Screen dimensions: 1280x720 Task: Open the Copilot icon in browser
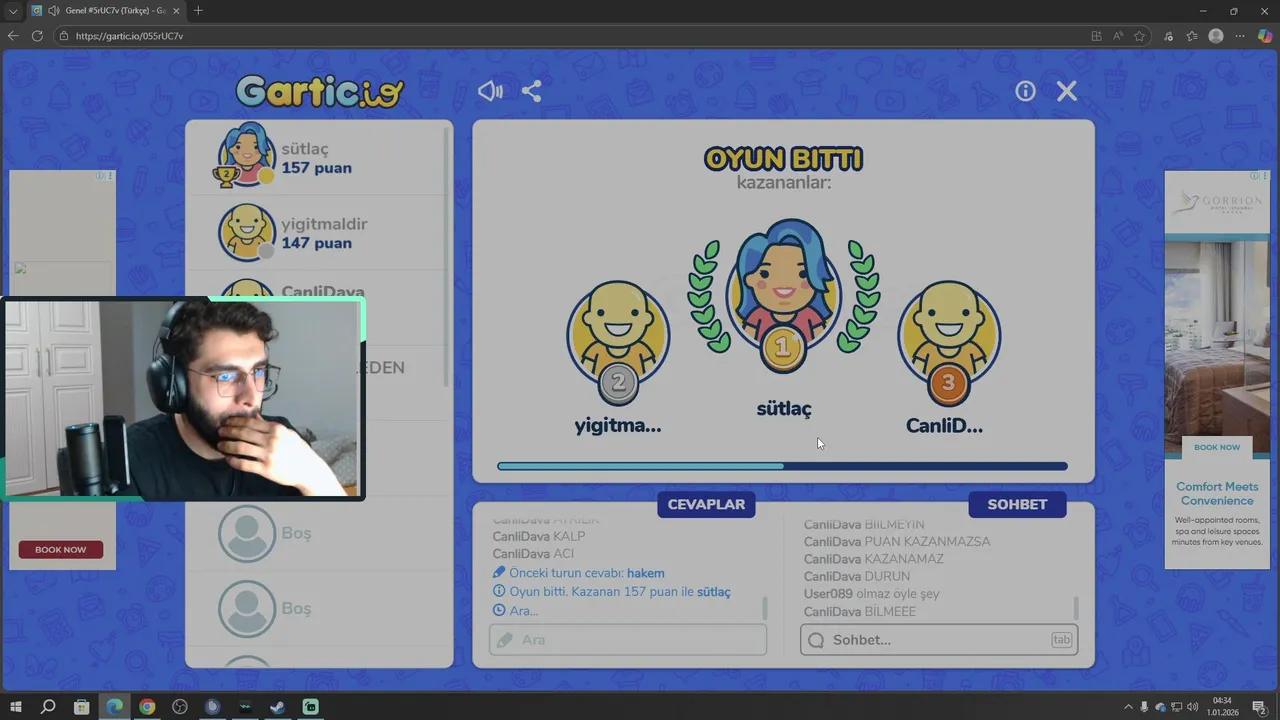tap(1265, 36)
